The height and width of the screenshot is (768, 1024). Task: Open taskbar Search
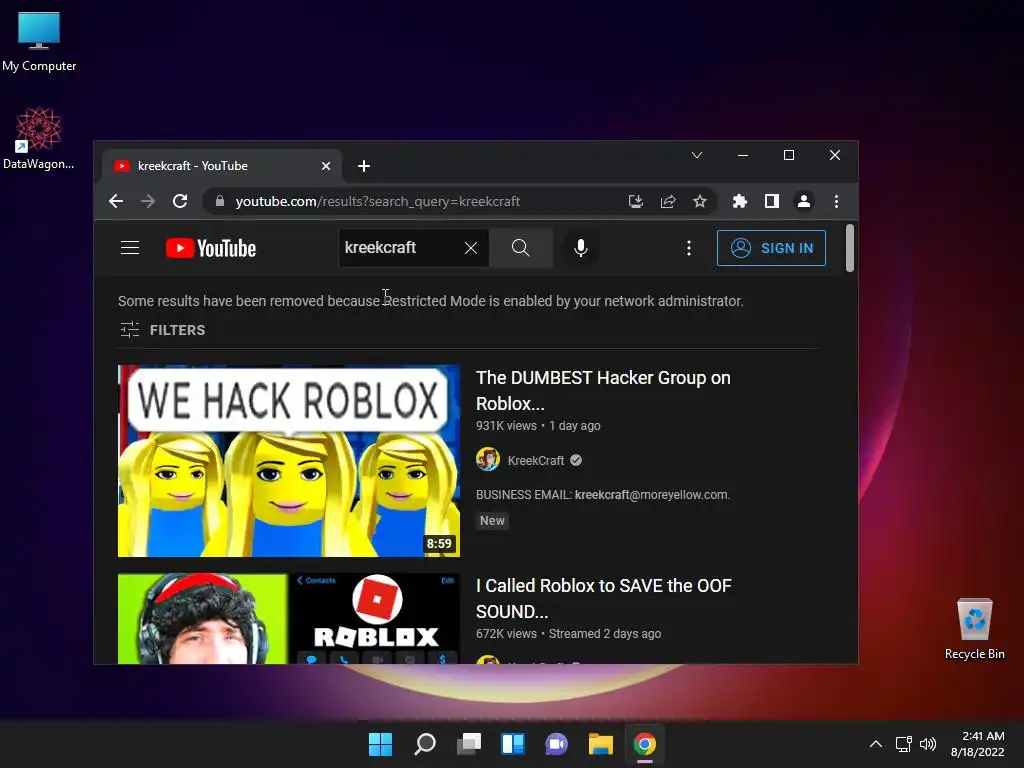424,744
